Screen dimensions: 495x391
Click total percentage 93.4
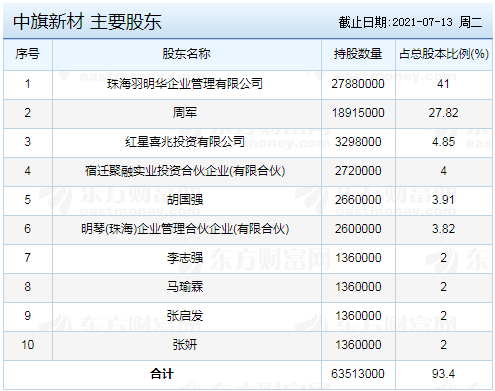click(x=443, y=374)
